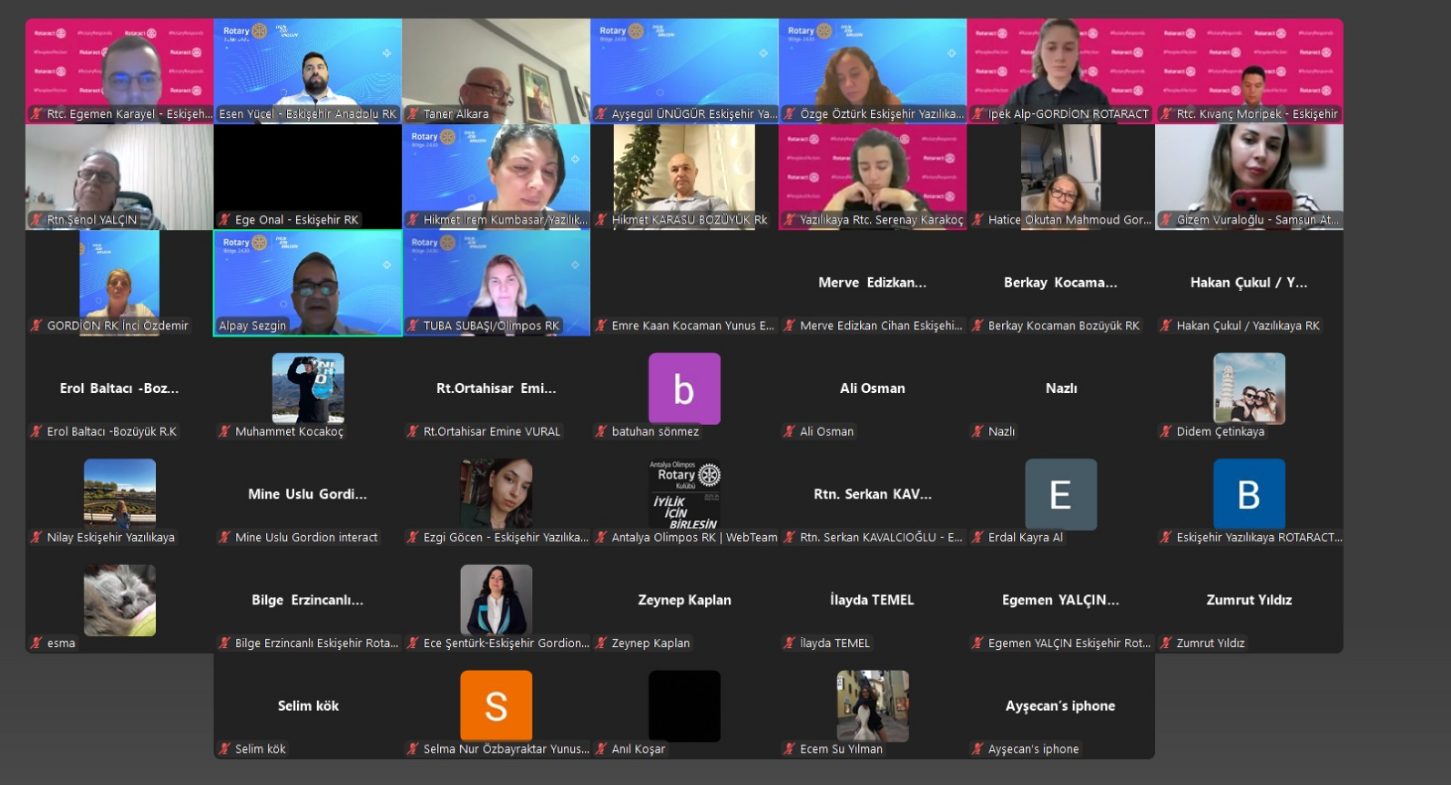Click the blue "B" avatar for Yazılıkaya ROTARACT
The width and height of the screenshot is (1451, 785).
pyautogui.click(x=1249, y=494)
